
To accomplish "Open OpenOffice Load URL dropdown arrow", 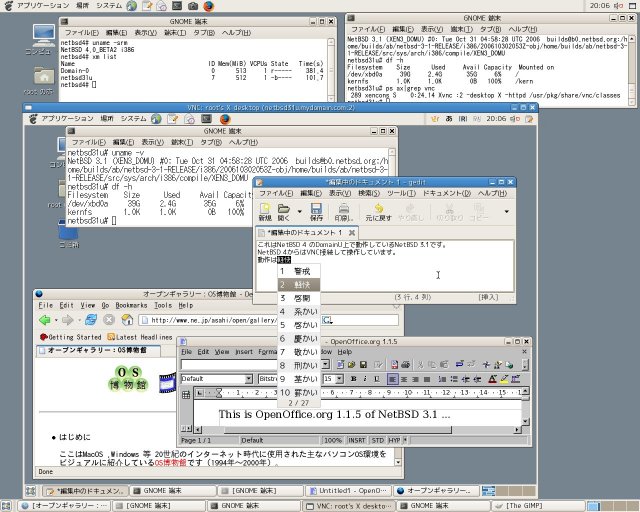I will point(325,364).
